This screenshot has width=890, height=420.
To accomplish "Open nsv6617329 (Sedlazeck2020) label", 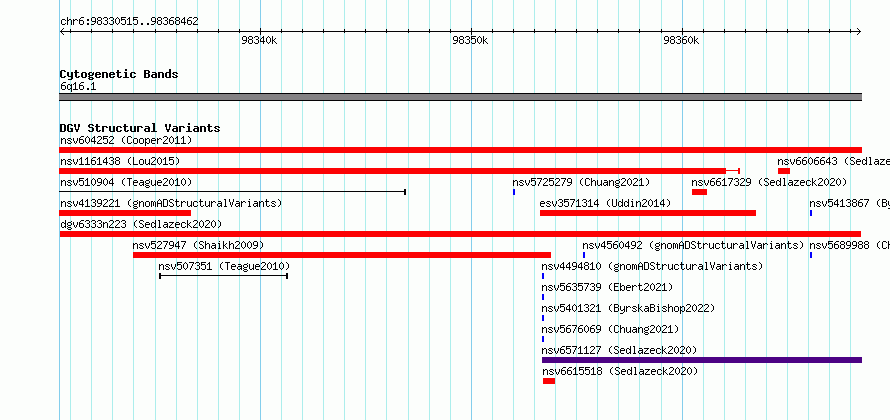I will pos(769,182).
